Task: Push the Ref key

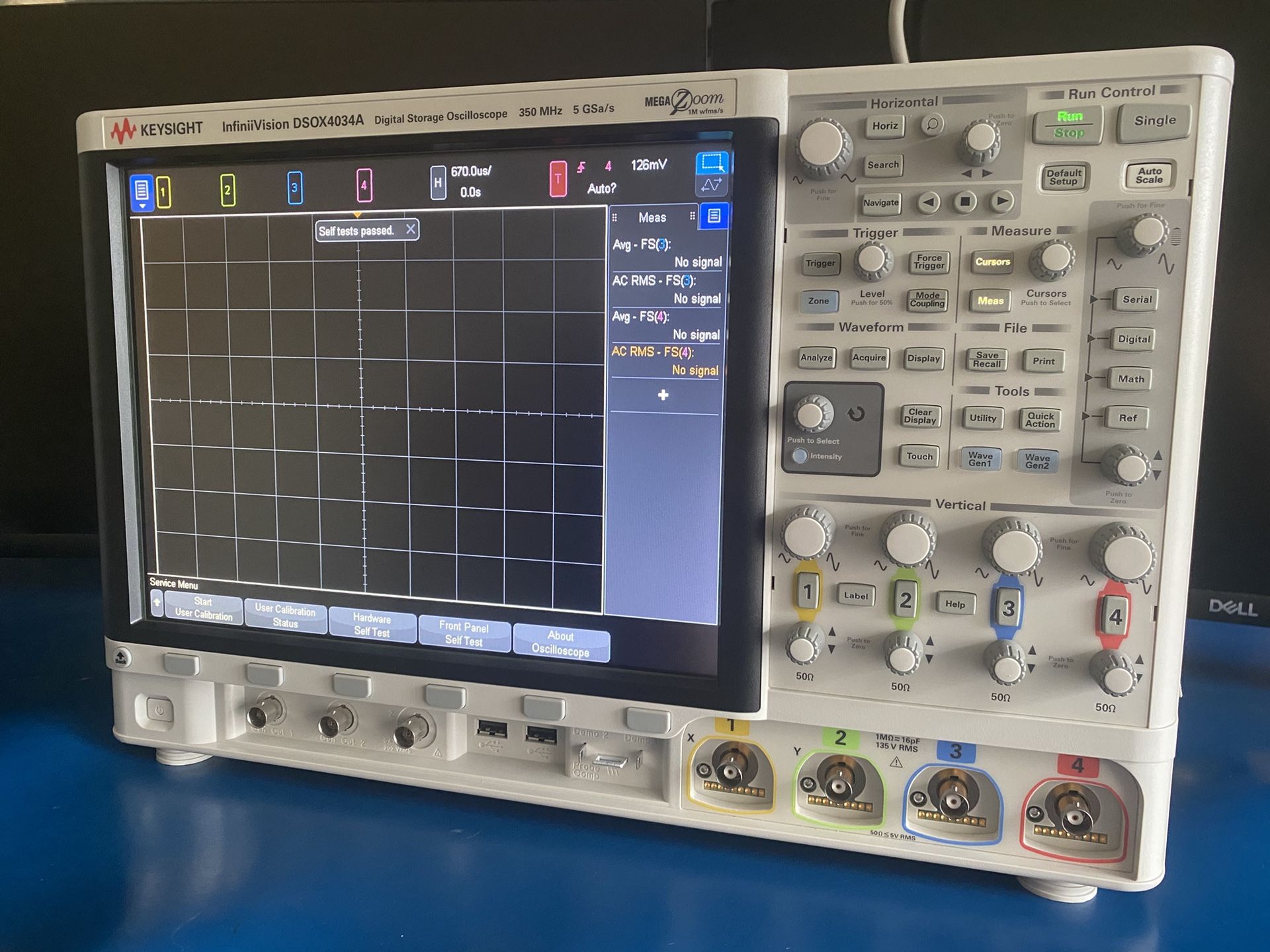Action: pos(1128,418)
